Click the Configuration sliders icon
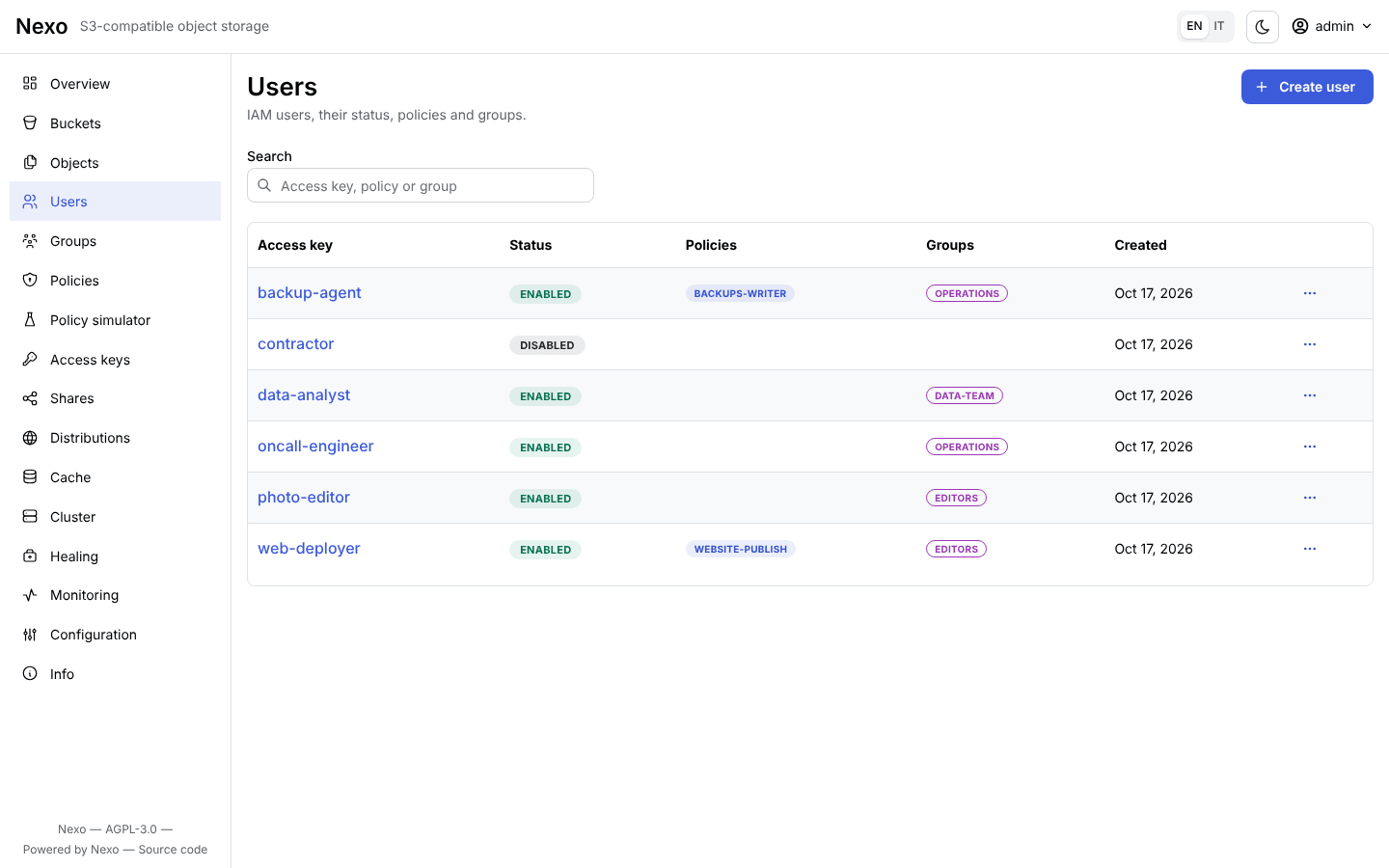The image size is (1389, 868). [30, 635]
